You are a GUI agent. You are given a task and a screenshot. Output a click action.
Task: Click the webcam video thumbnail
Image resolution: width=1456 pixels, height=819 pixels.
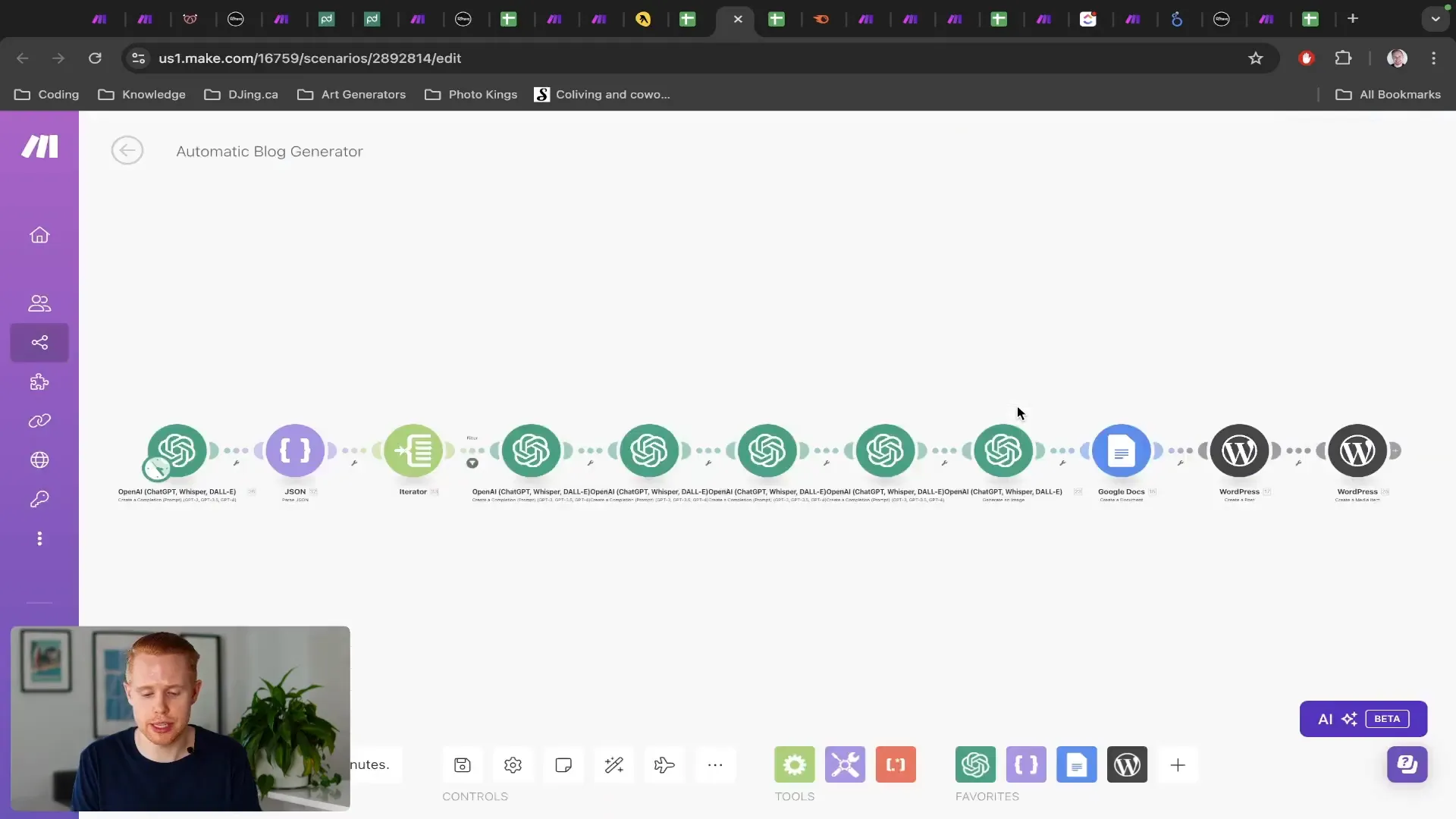click(x=180, y=718)
